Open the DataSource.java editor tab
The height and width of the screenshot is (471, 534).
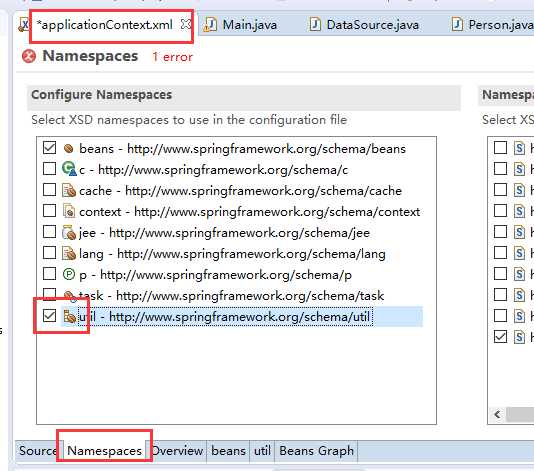(373, 25)
